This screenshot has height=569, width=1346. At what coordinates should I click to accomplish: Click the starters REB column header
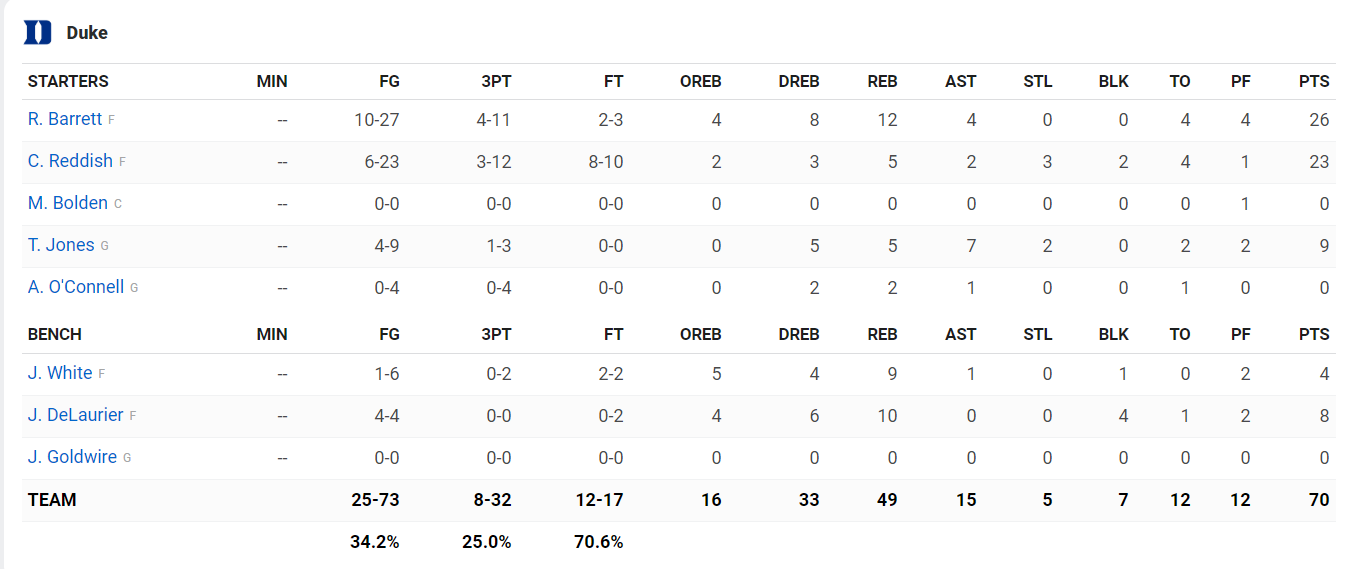tap(882, 82)
